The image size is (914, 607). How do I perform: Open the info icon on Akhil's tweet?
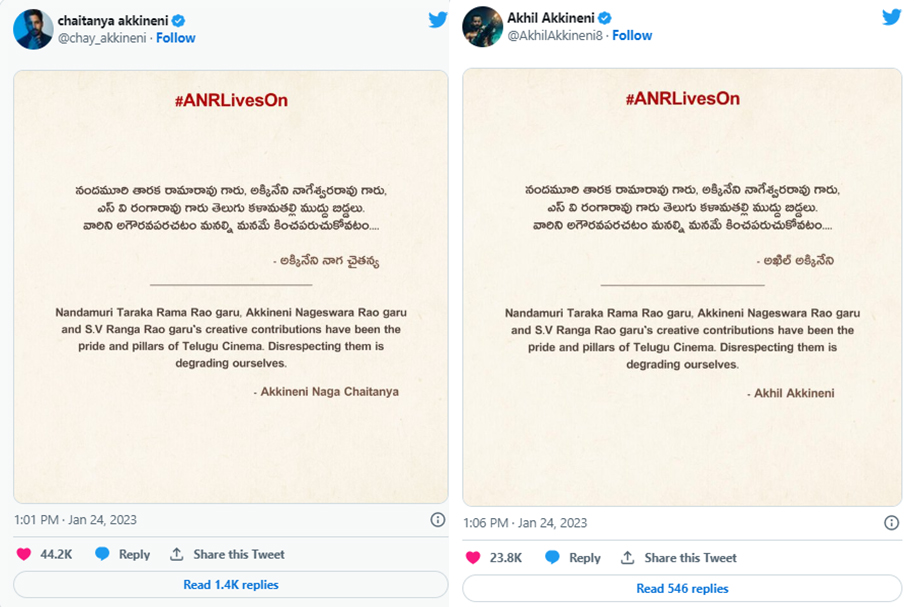coord(889,522)
